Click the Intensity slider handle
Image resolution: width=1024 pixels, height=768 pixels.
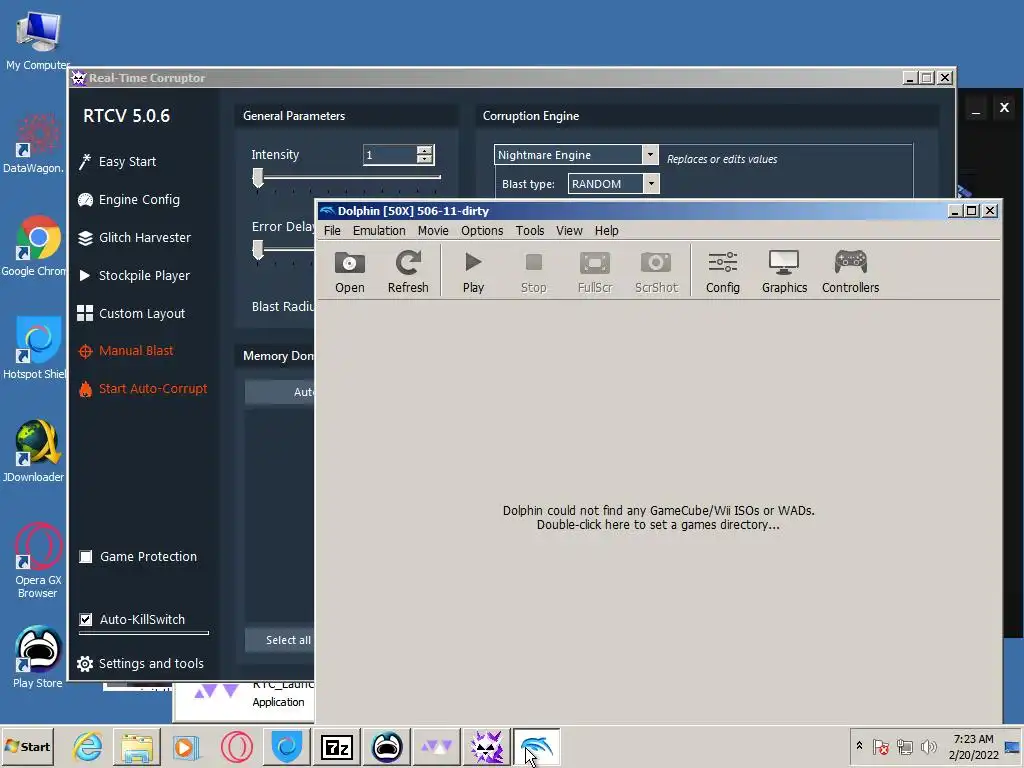point(258,178)
